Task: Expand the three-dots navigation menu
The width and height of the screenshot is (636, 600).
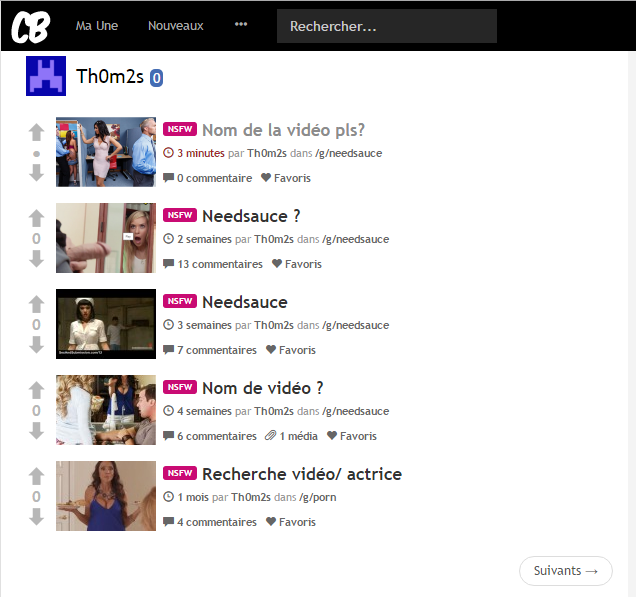Action: click(241, 25)
